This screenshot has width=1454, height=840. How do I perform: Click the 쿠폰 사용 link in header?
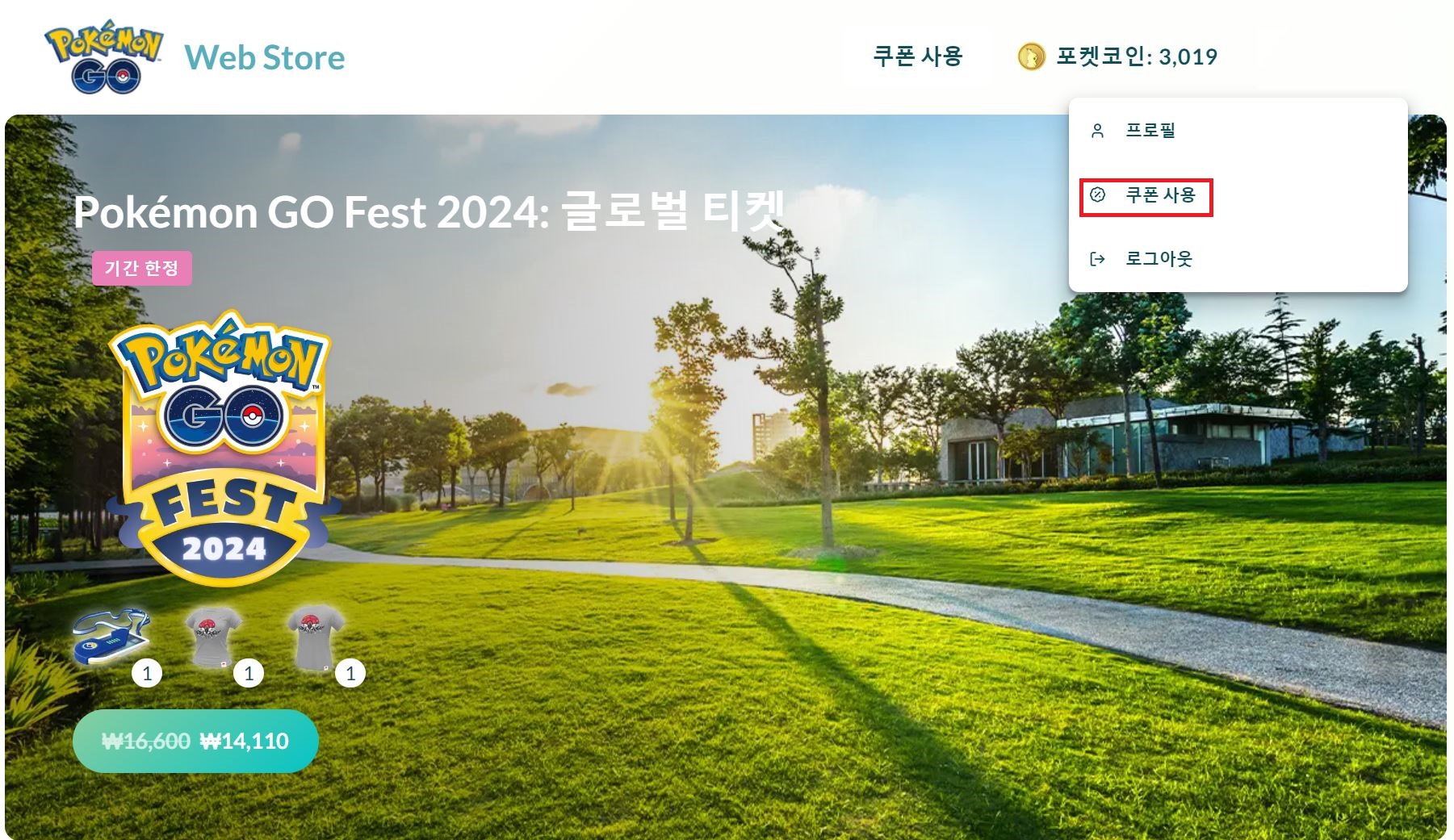coord(918,56)
